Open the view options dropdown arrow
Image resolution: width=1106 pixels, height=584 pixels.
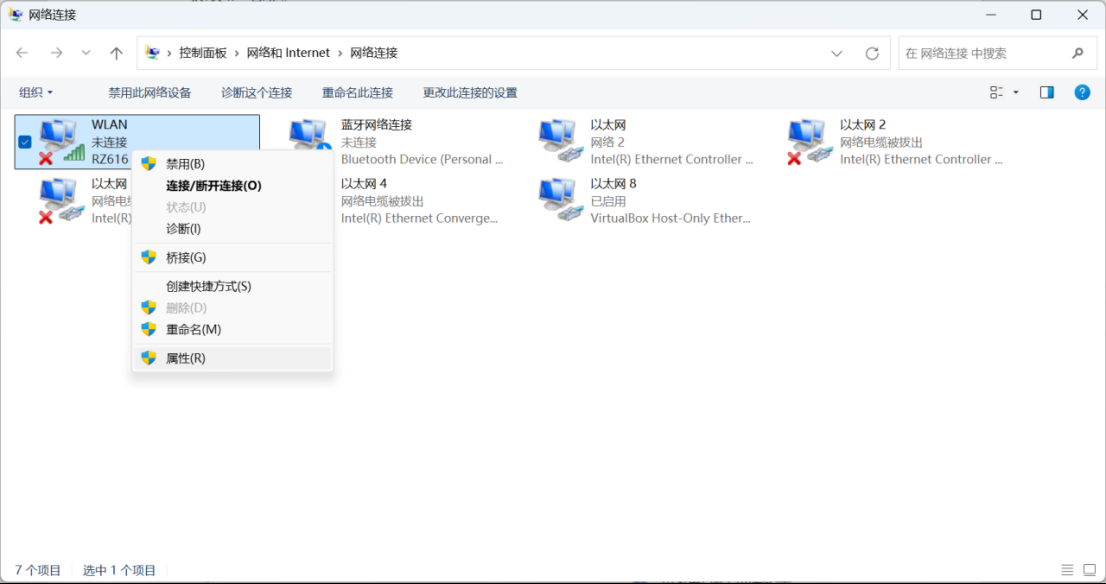[x=1016, y=92]
